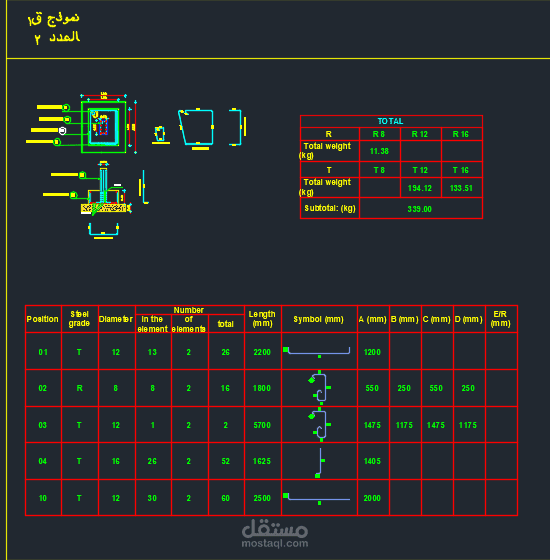Select the 'C (mm)' column header

point(437,319)
